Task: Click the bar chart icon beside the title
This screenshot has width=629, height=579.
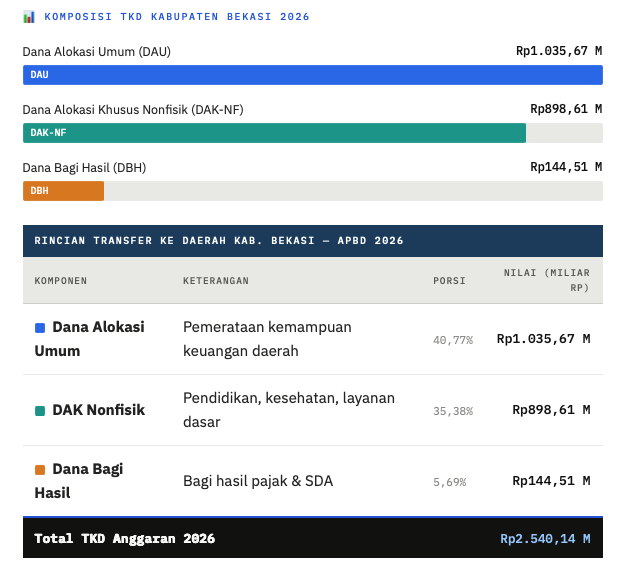Action: 29,17
